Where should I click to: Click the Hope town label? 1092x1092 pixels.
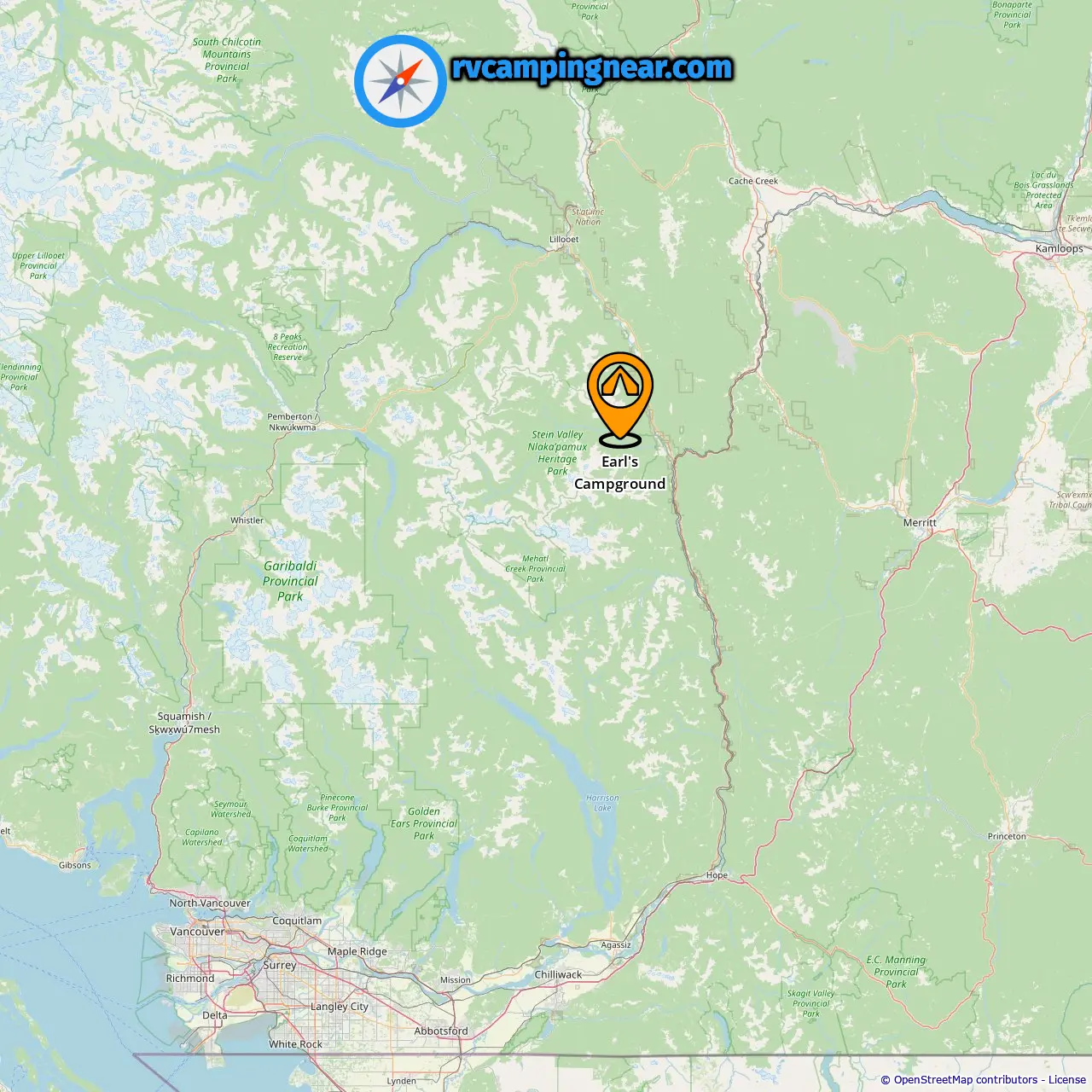tap(717, 875)
